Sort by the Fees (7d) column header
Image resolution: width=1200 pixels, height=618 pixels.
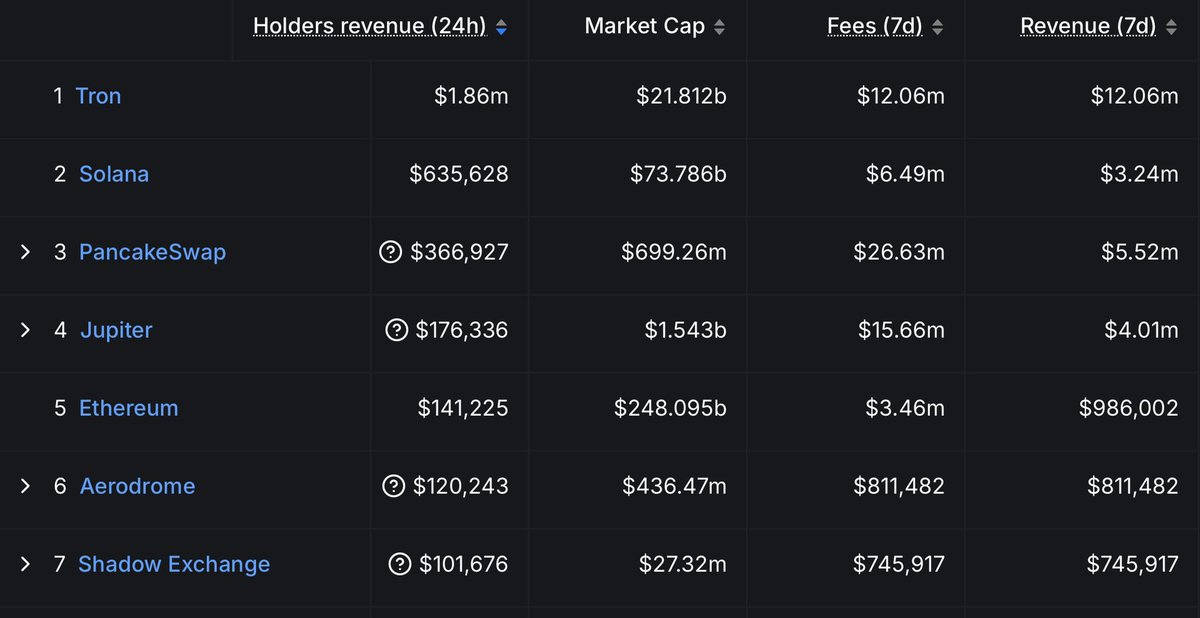[875, 26]
